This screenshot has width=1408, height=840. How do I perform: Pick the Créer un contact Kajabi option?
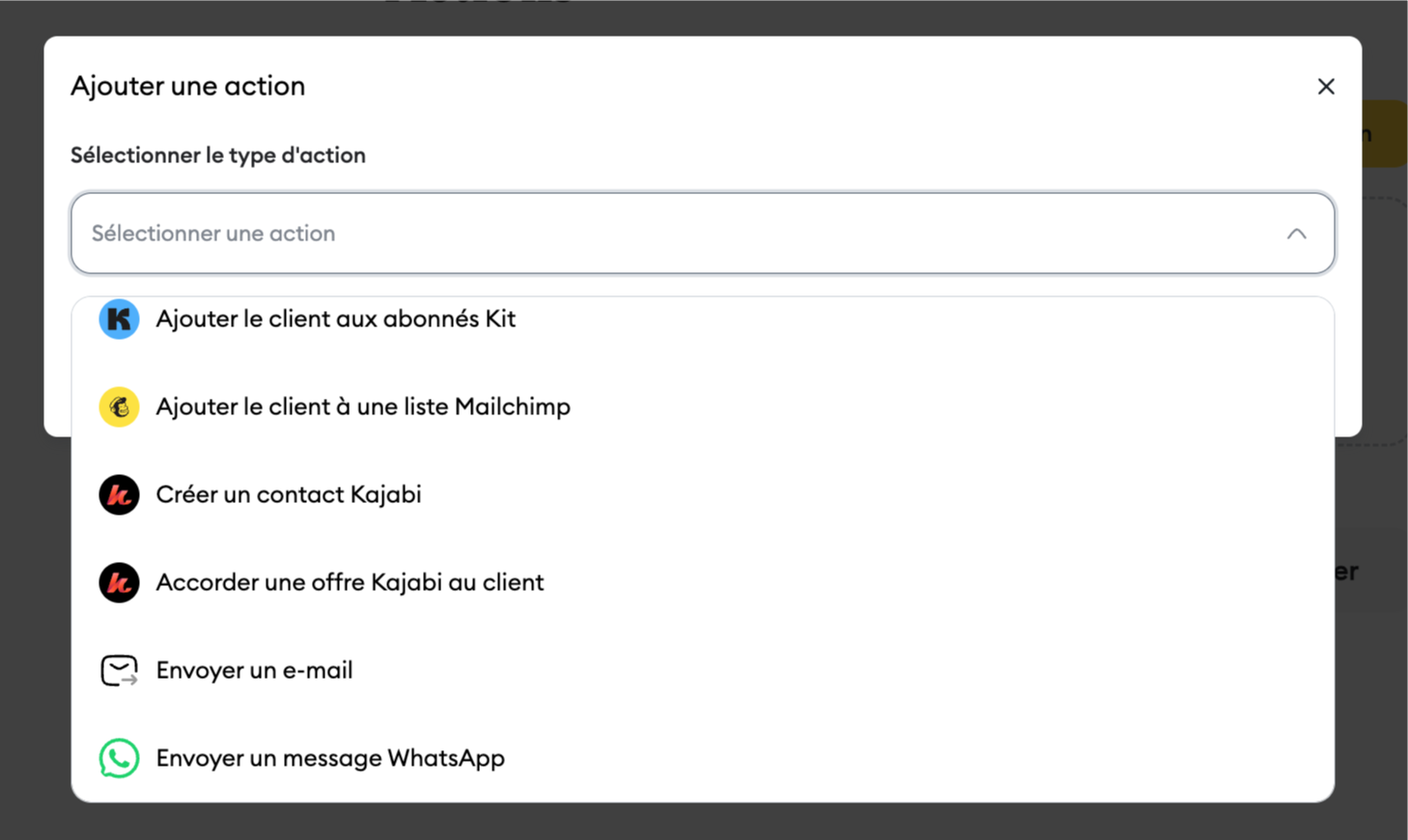pyautogui.click(x=289, y=494)
